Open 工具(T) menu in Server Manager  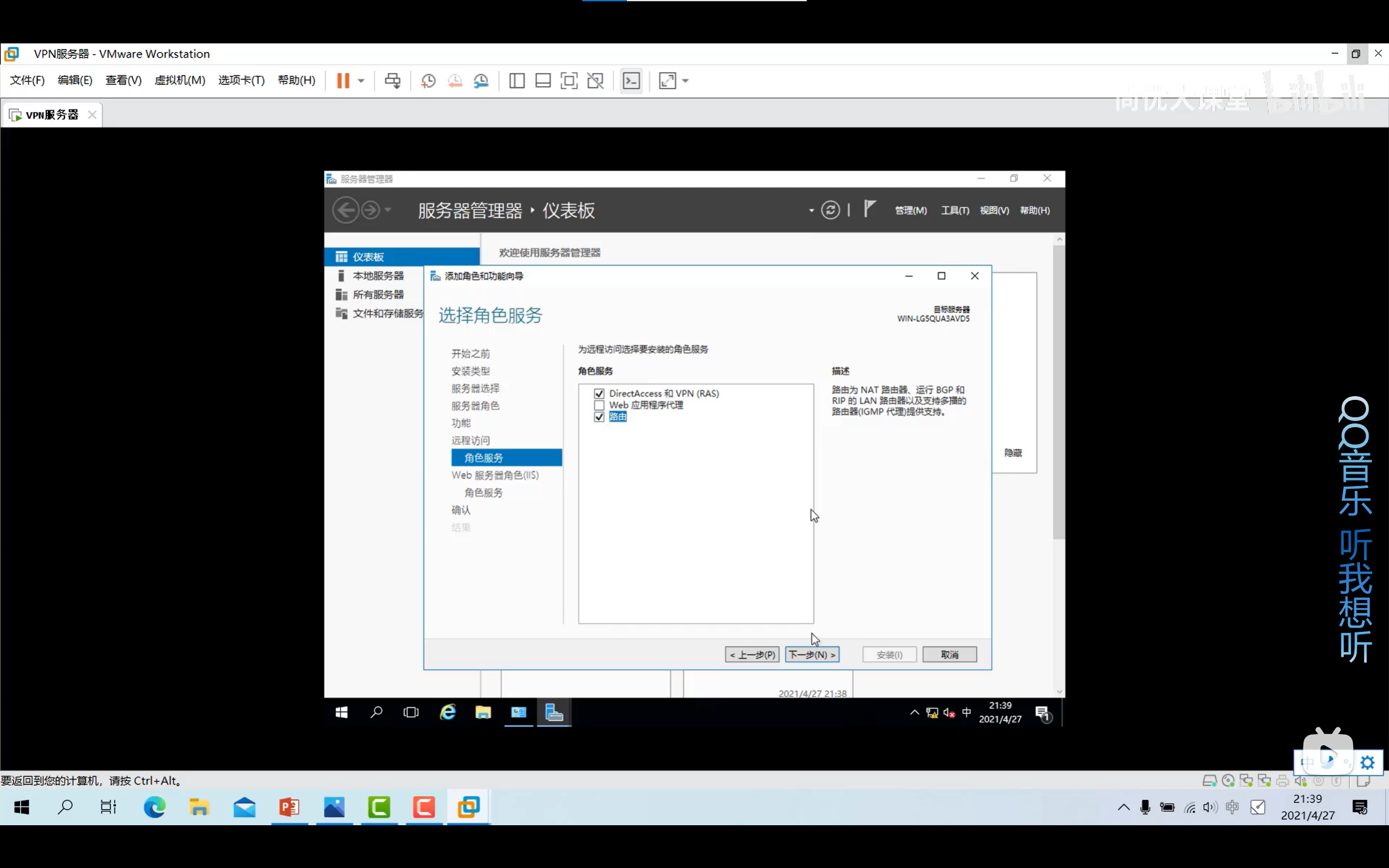click(954, 210)
